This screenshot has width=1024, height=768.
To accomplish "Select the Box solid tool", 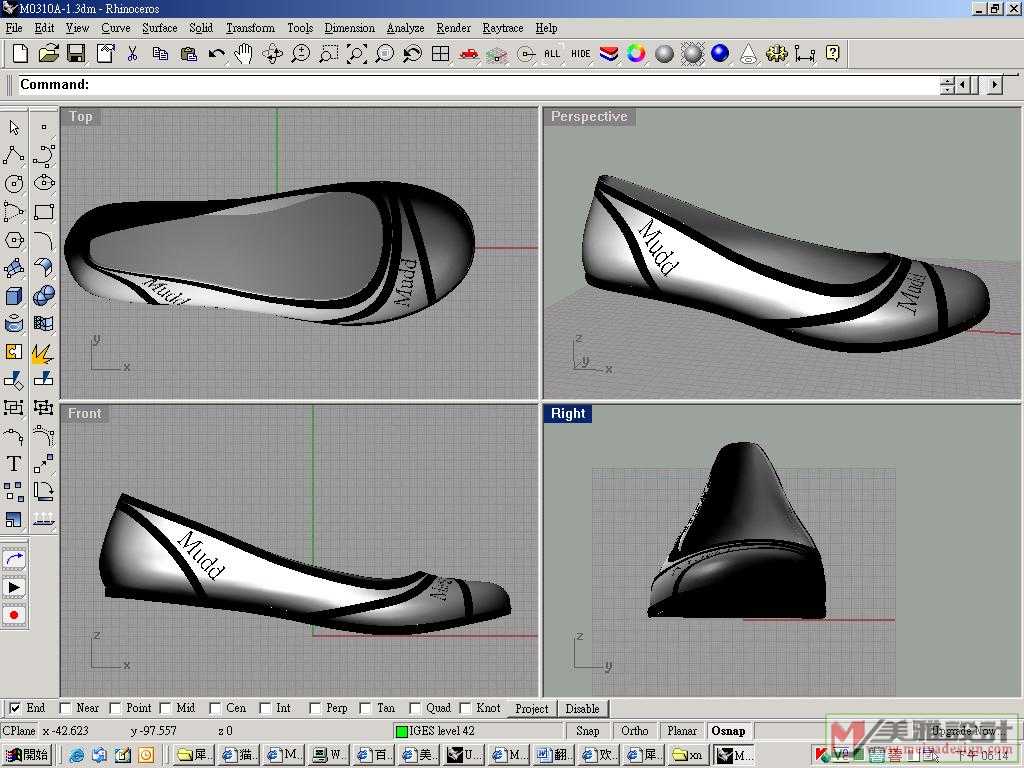I will coord(14,296).
